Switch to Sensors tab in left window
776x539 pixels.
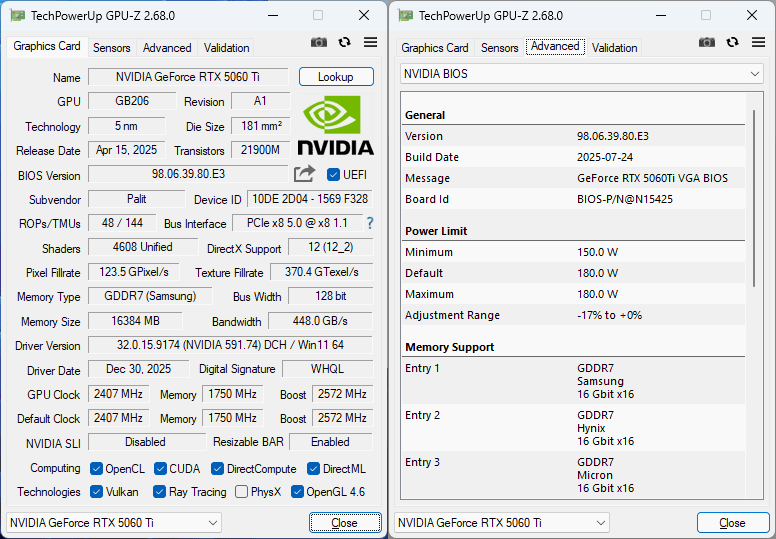click(111, 48)
